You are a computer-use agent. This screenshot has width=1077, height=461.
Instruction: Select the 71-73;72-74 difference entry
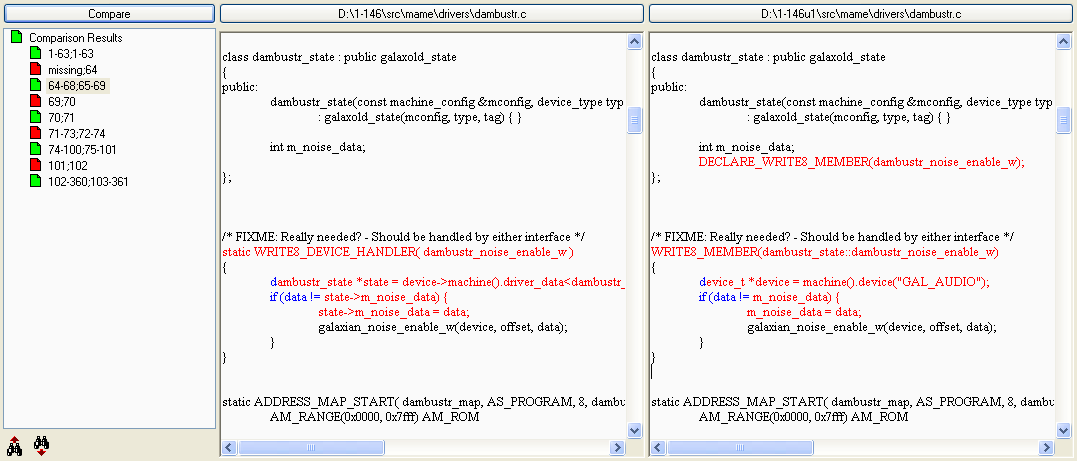tap(76, 134)
